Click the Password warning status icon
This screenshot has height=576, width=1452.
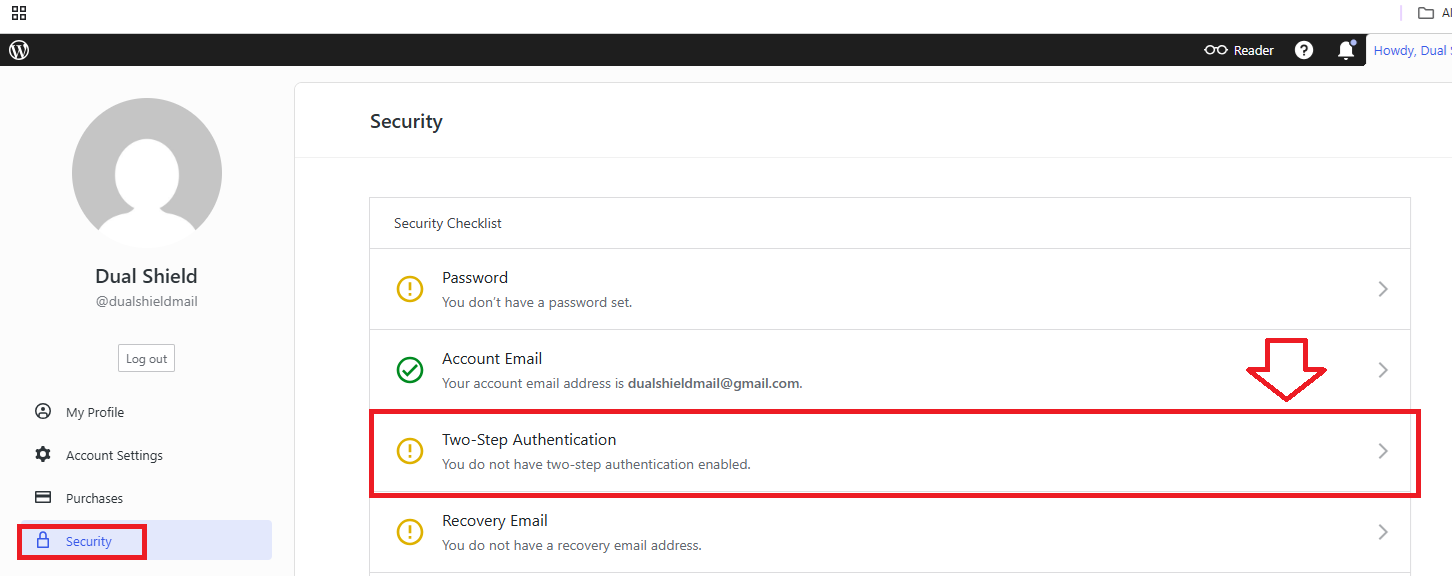(x=410, y=289)
